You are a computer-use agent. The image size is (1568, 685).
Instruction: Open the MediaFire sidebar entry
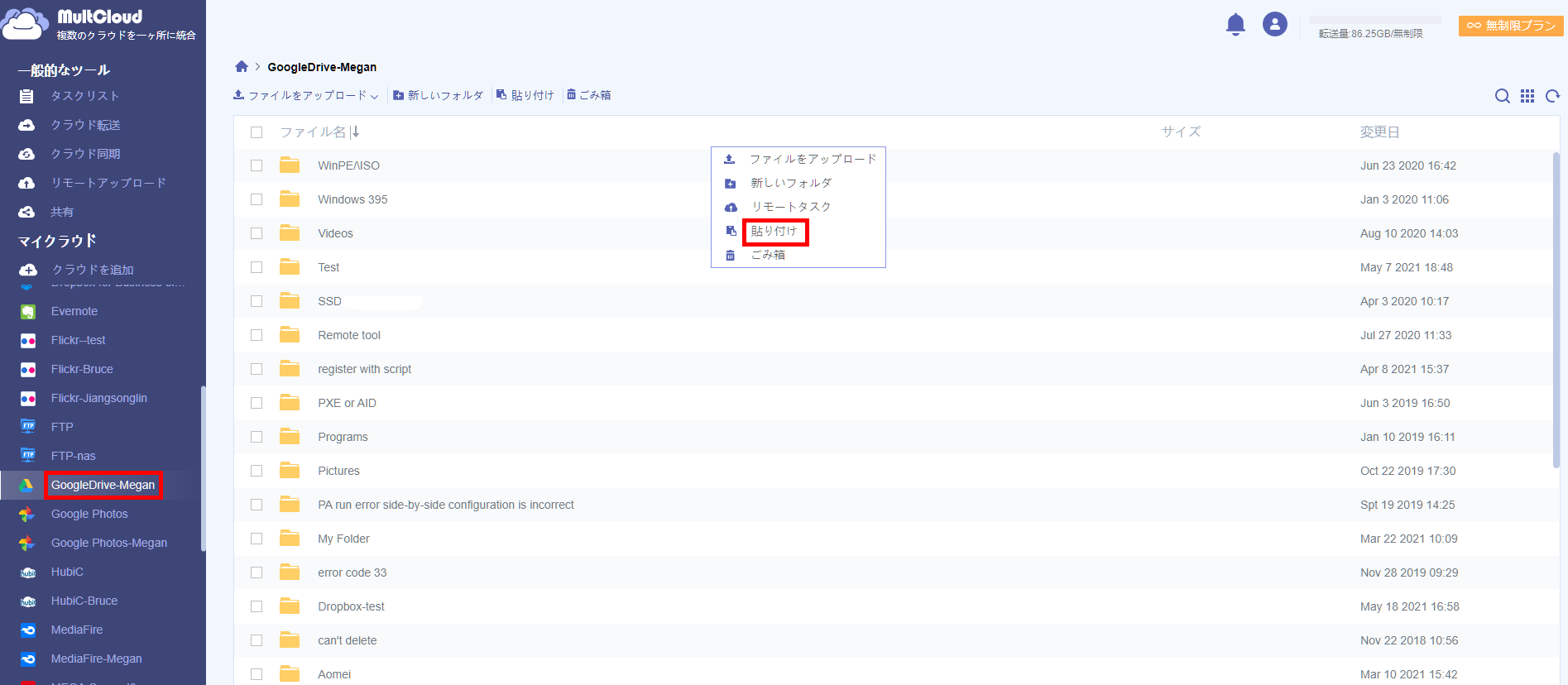pos(77,630)
